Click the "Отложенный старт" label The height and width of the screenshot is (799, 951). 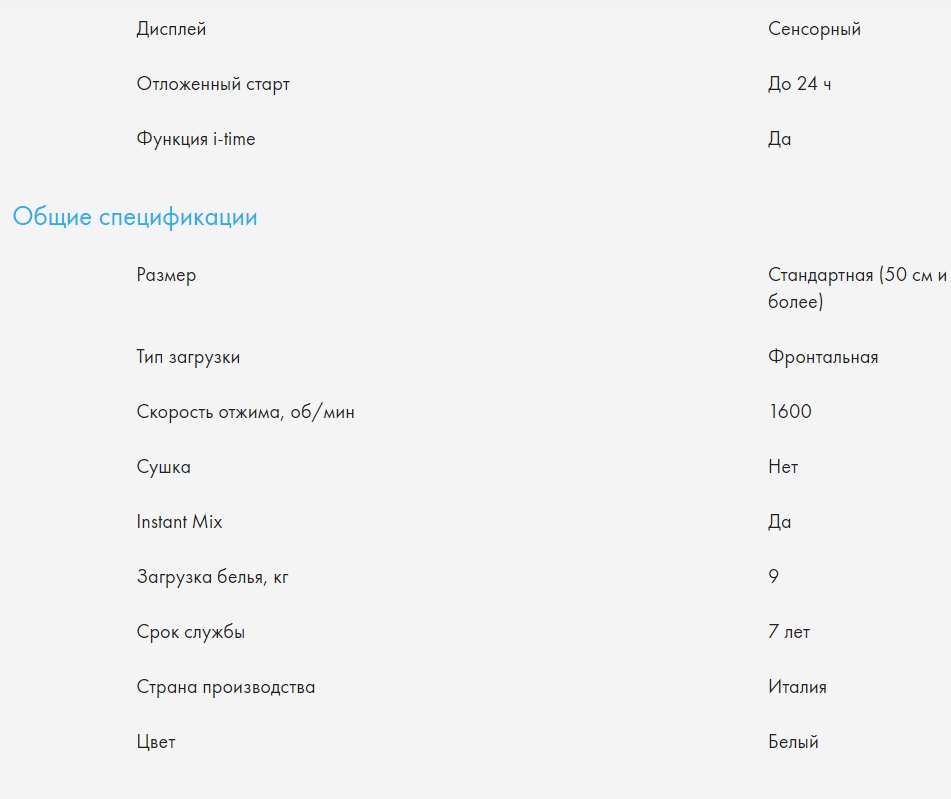pyautogui.click(x=213, y=84)
